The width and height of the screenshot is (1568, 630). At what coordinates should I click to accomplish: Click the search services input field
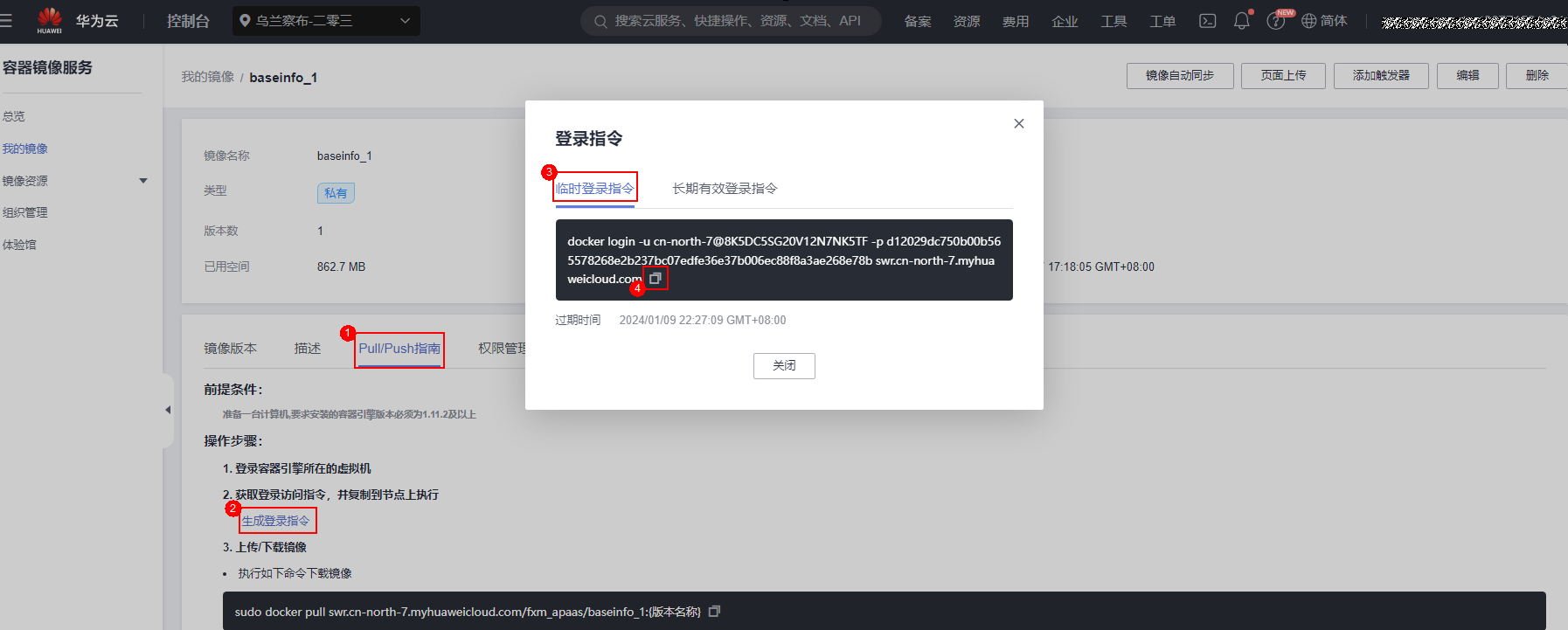(736, 21)
